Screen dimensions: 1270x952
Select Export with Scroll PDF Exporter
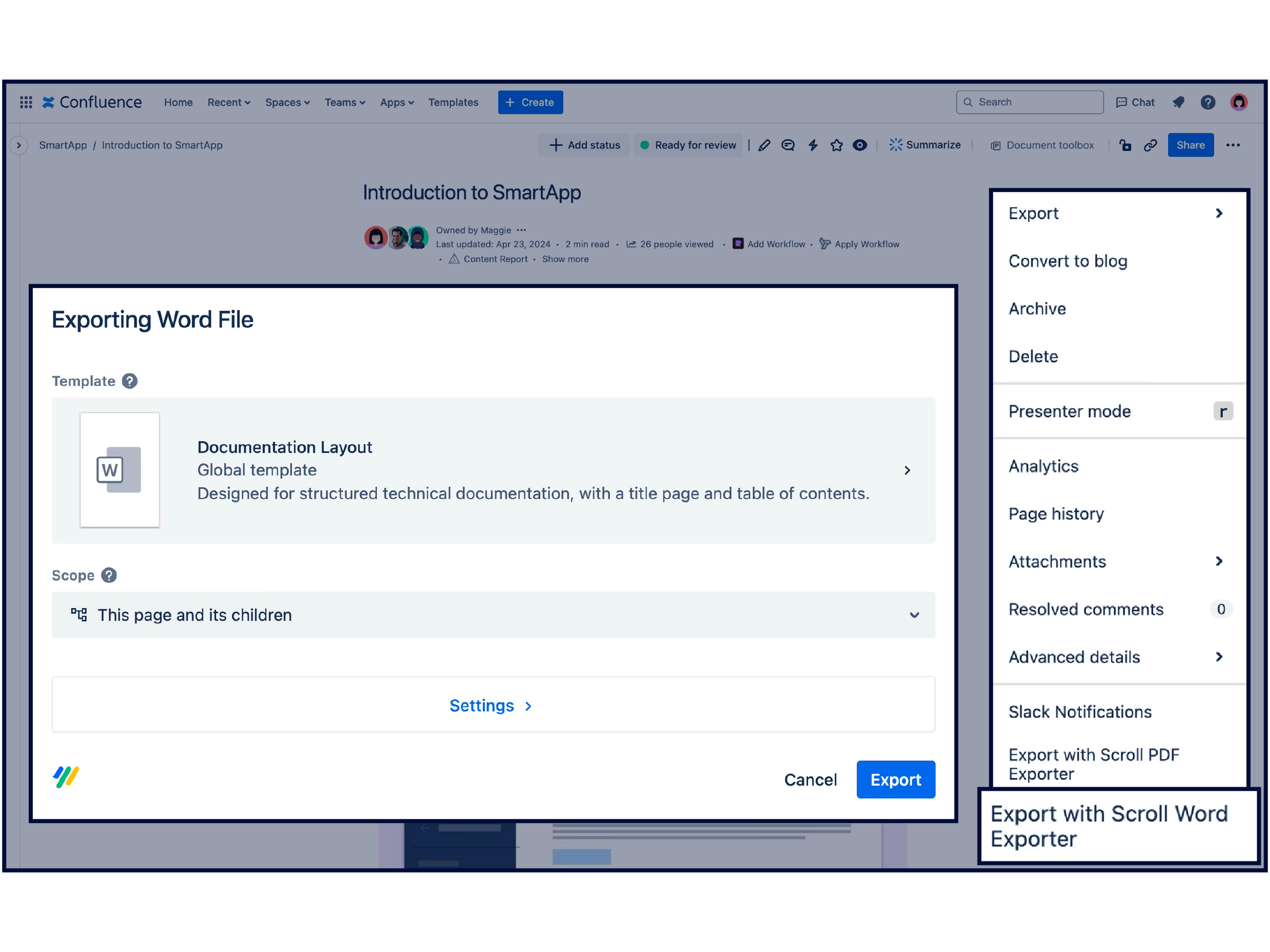point(1119,764)
